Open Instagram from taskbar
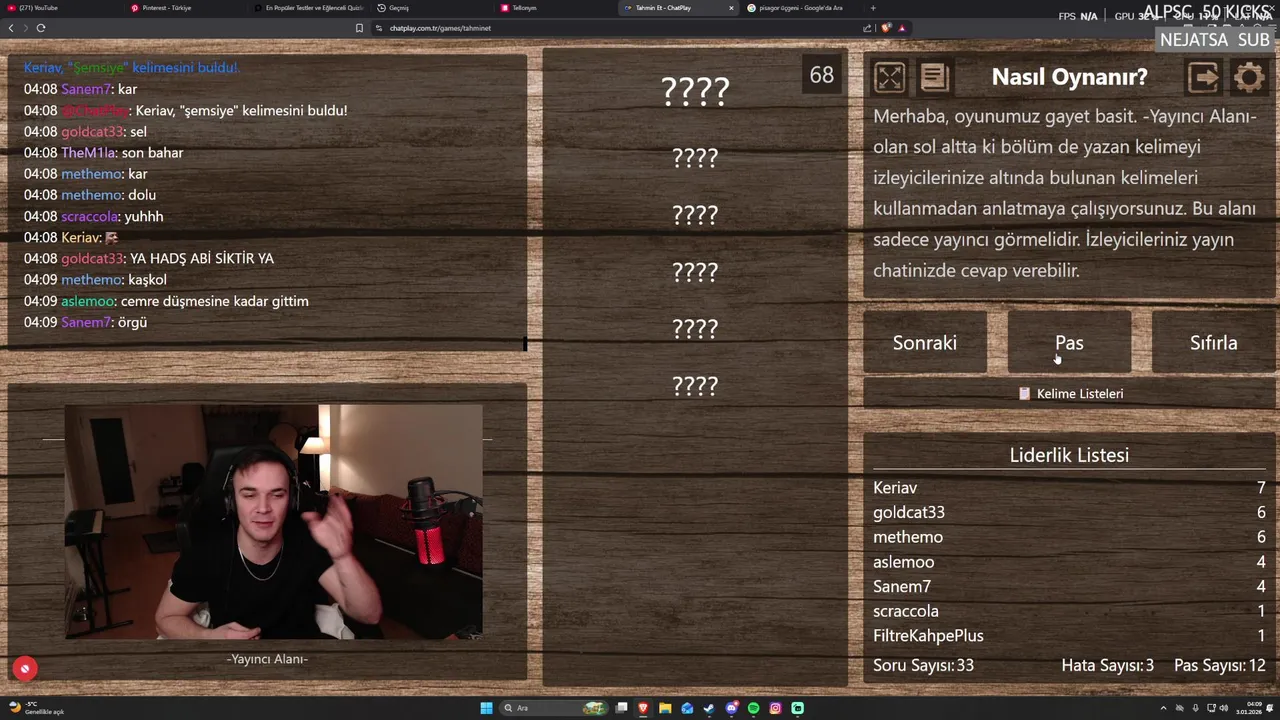This screenshot has height=720, width=1280. pyautogui.click(x=775, y=708)
